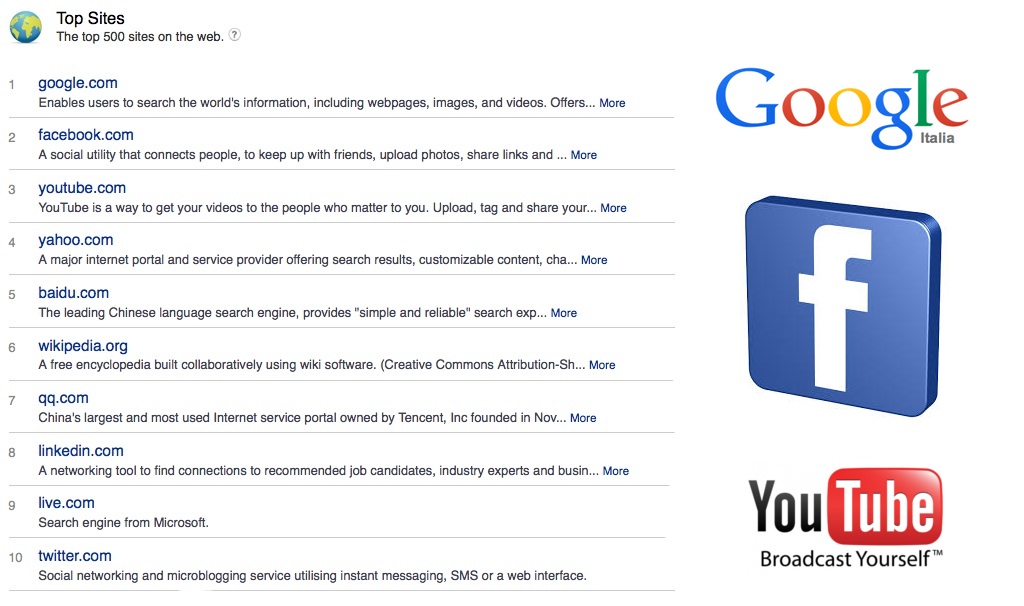The image size is (1024, 606).
Task: Visit the live.com link
Action: coord(66,503)
